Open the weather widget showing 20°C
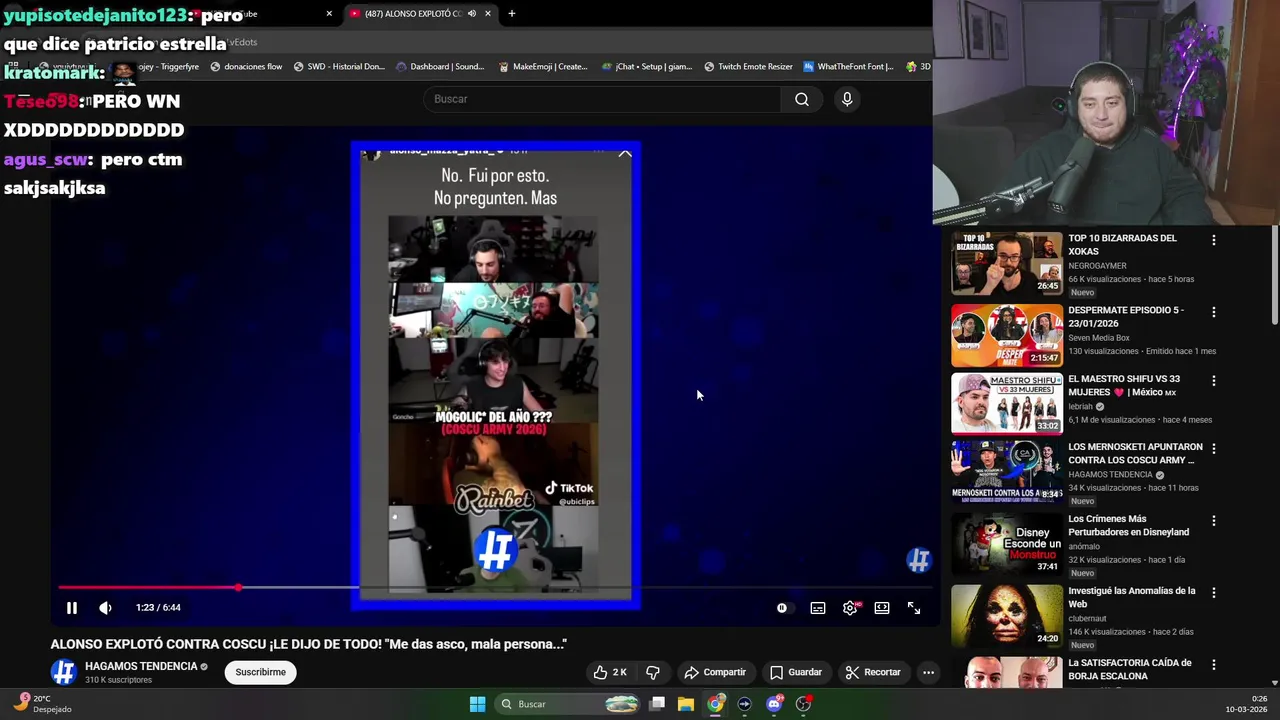Screen dimensions: 1280x720 42,704
